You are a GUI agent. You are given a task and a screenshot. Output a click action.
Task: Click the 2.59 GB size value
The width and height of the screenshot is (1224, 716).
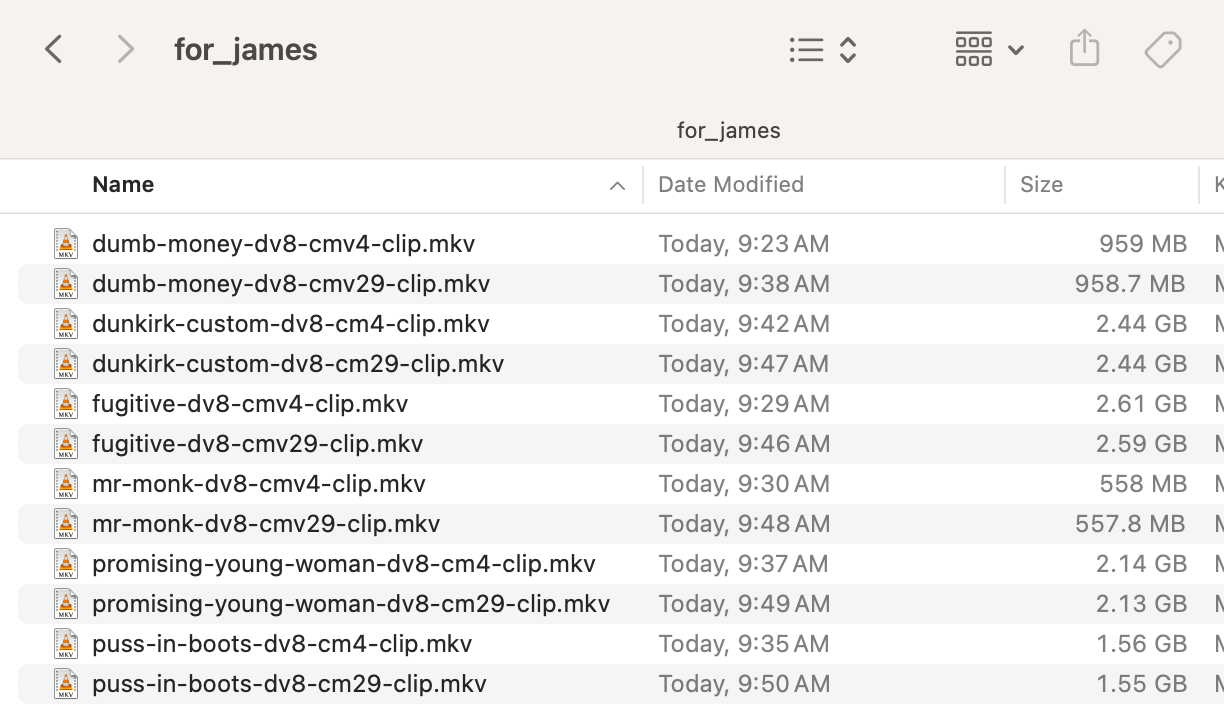pyautogui.click(x=1141, y=443)
